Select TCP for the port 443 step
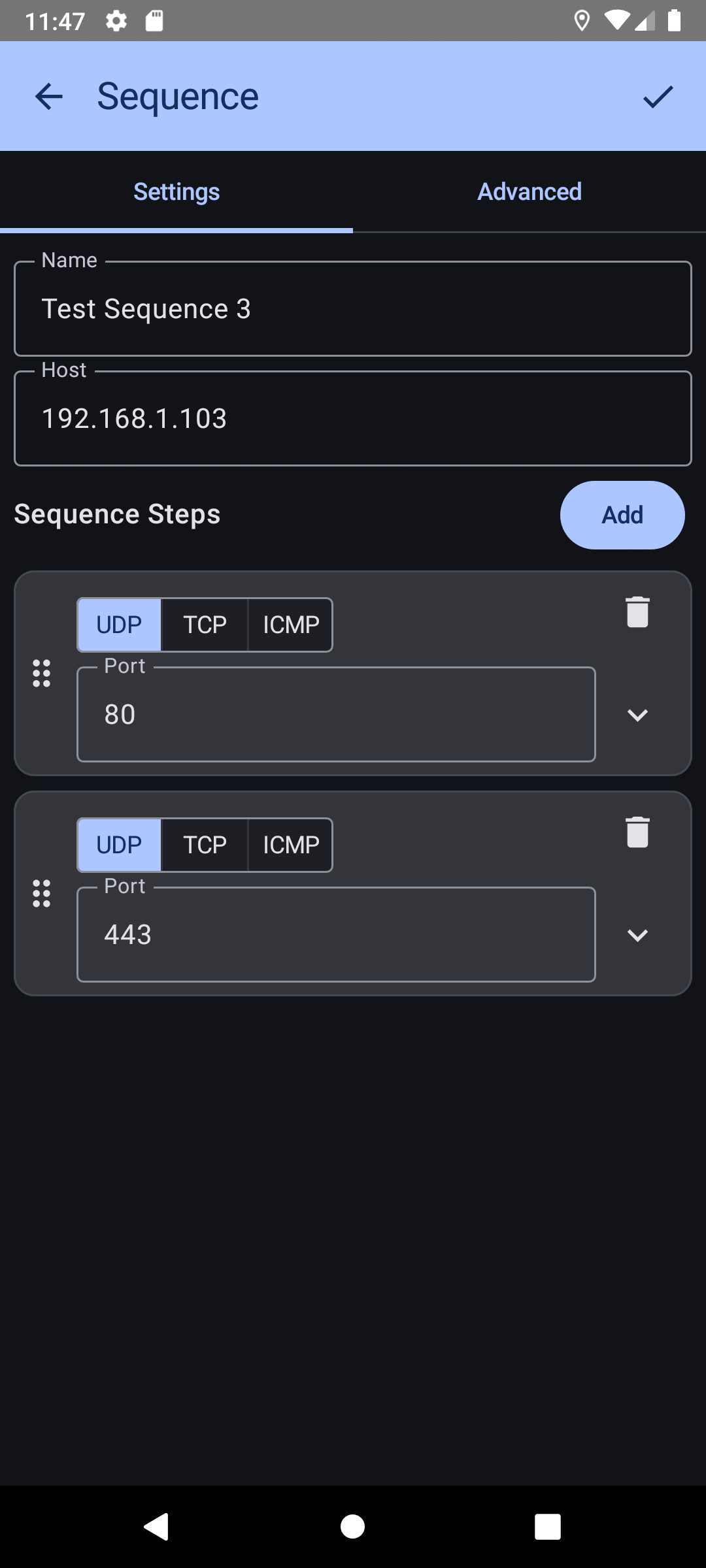Screen dimensions: 706x1568 click(x=205, y=845)
